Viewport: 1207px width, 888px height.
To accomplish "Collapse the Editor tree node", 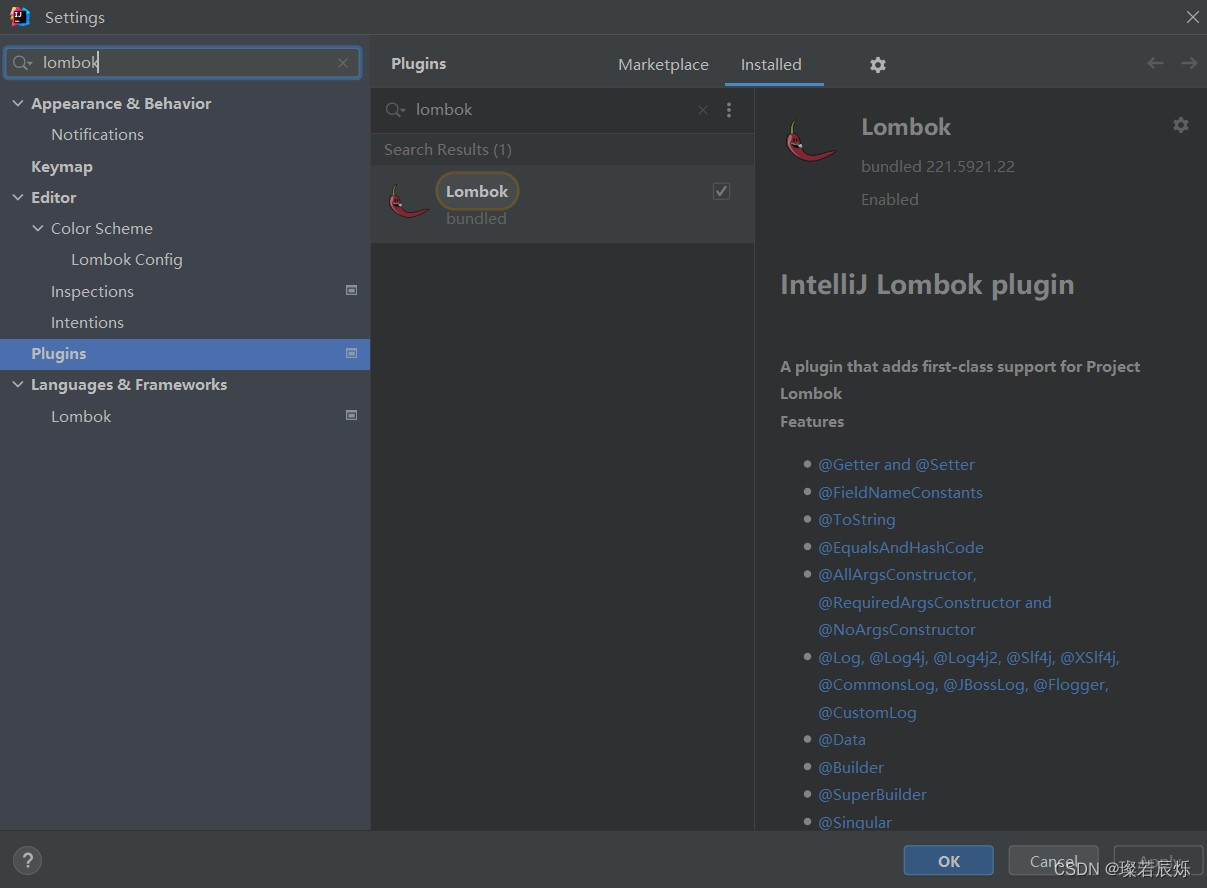I will coord(17,197).
